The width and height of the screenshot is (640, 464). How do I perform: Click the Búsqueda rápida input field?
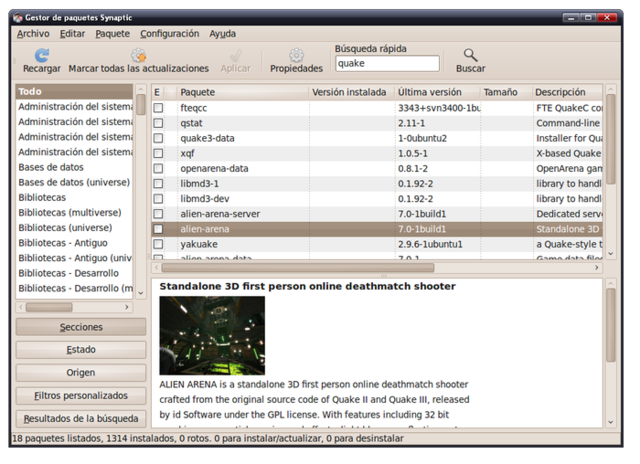(387, 63)
